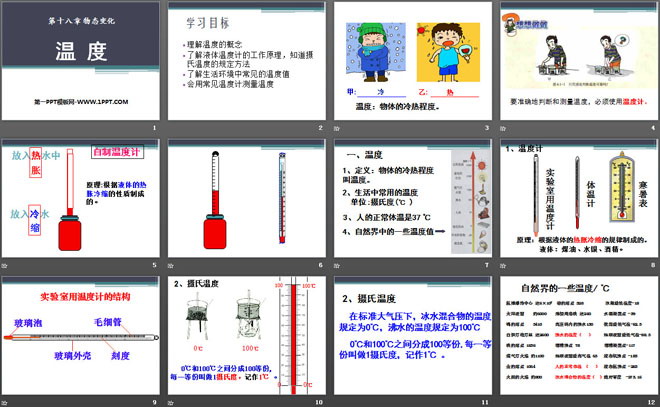Select the title slide named 温度
Viewport: 660px width, 407px height.
80,62
